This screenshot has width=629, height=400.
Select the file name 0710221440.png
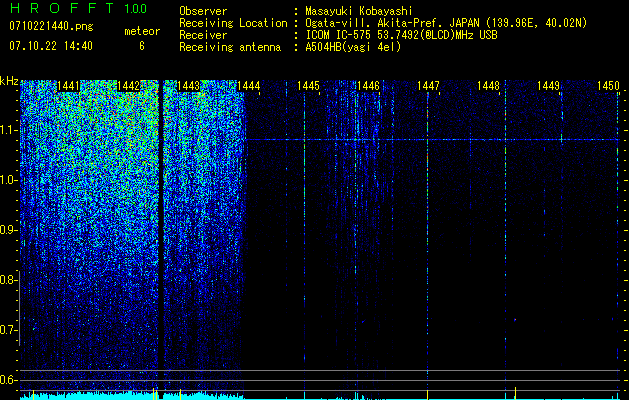(51, 26)
